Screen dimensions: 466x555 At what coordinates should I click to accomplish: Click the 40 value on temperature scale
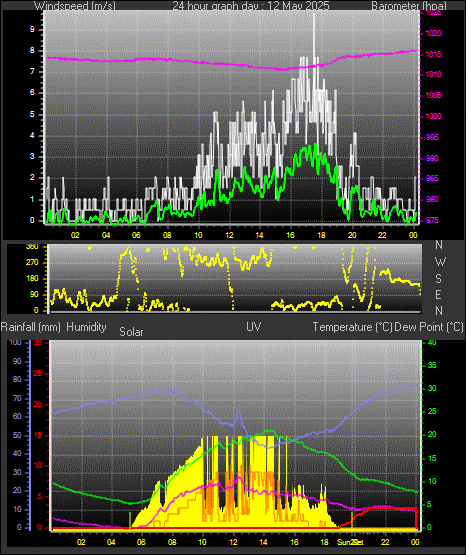(432, 342)
